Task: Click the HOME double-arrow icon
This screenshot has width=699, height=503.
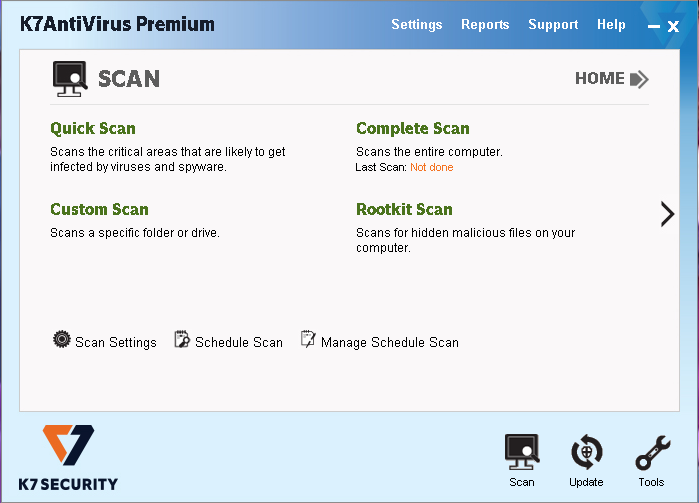Action: [x=639, y=79]
